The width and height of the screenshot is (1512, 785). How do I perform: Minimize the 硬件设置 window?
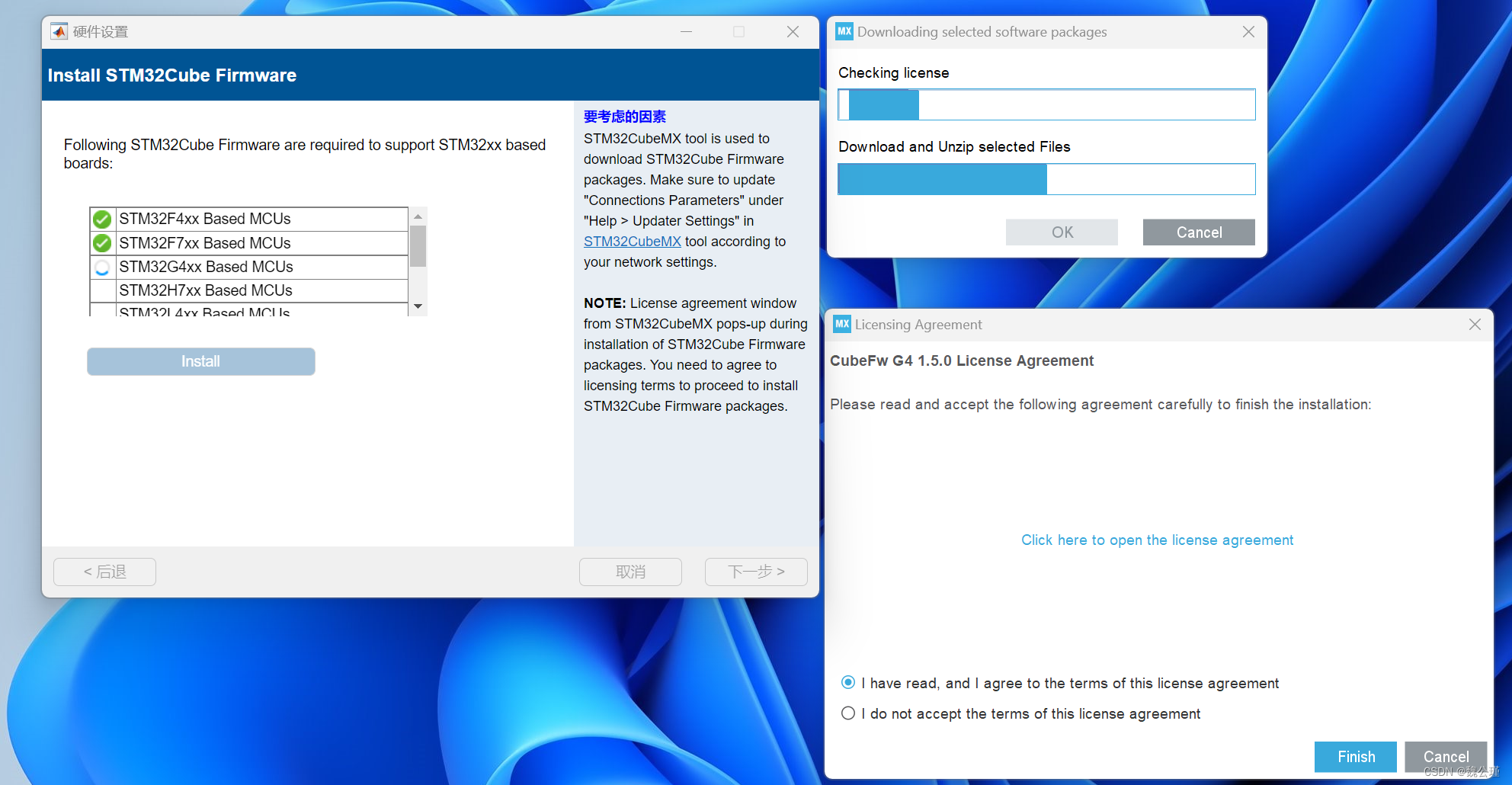click(x=686, y=31)
